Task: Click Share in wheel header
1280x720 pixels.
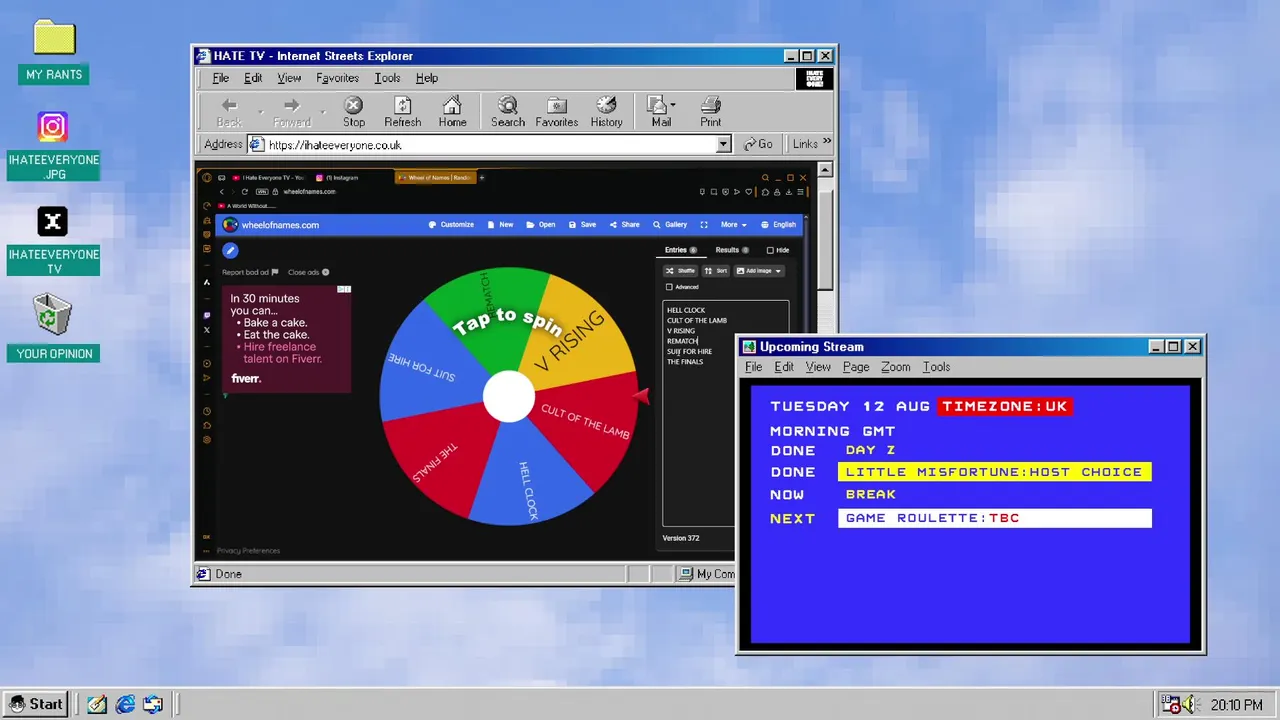Action: pyautogui.click(x=624, y=225)
